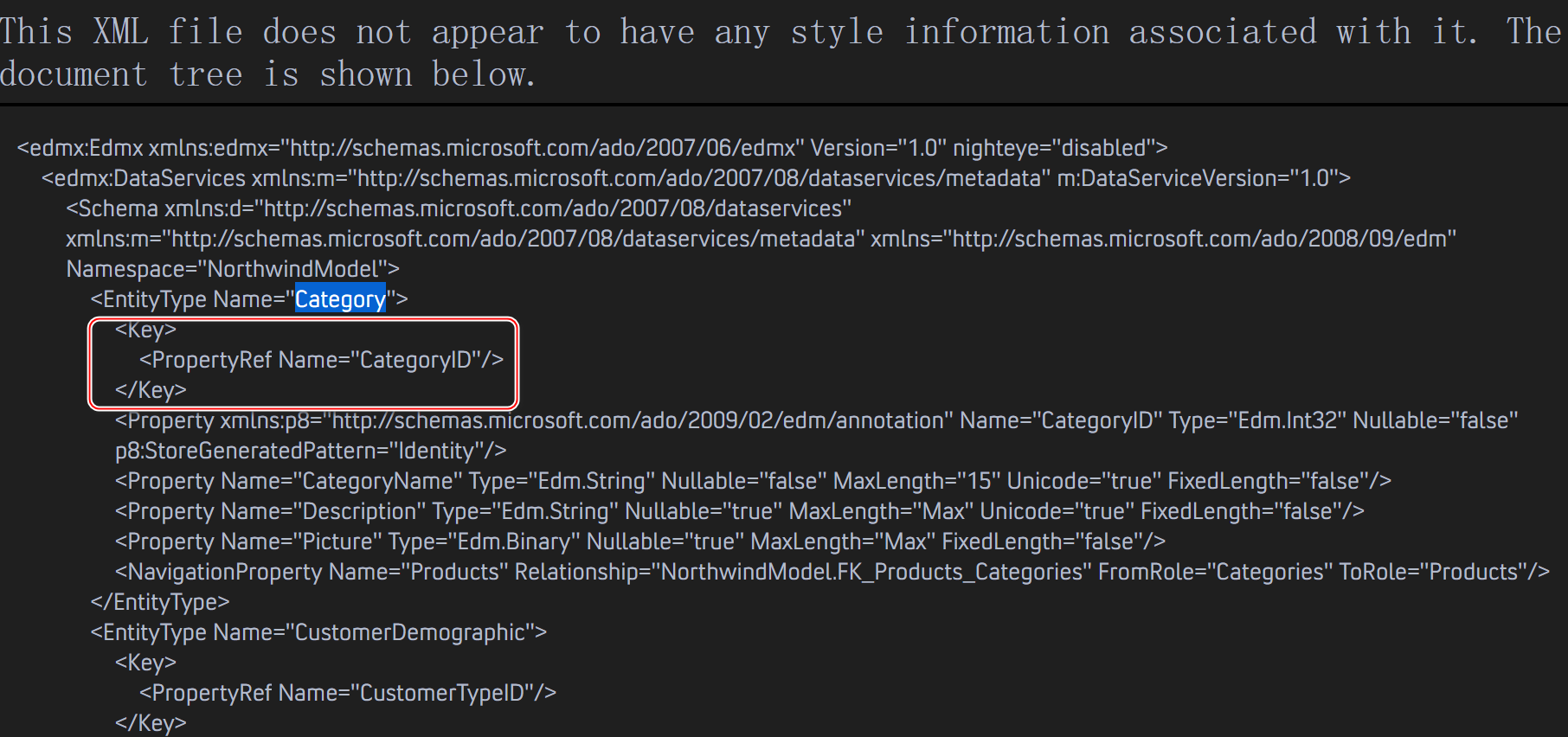
Task: Click Property CategoryID Edm.Int32 line
Action: [x=817, y=420]
